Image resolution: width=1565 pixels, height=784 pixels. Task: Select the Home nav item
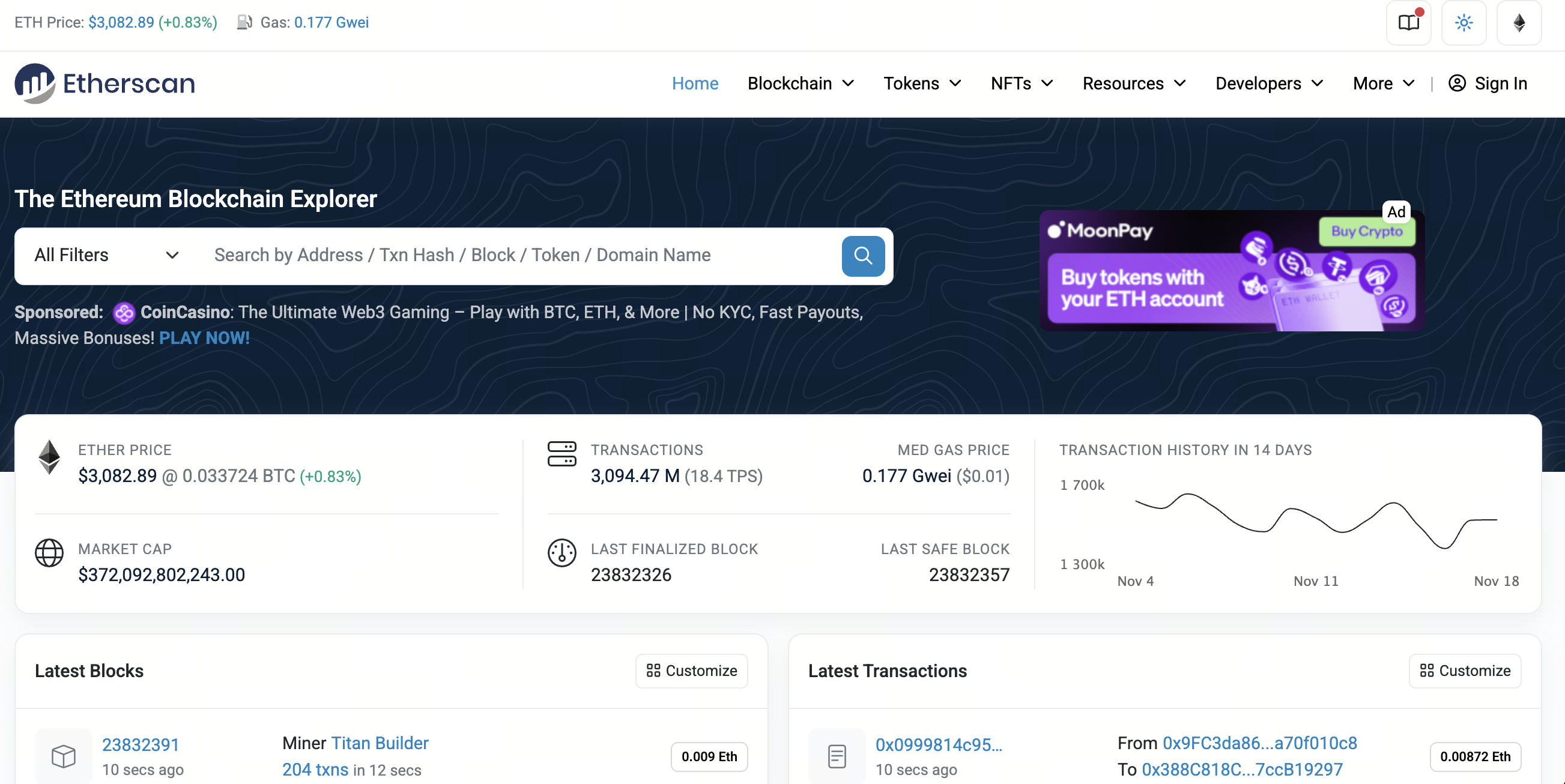694,83
